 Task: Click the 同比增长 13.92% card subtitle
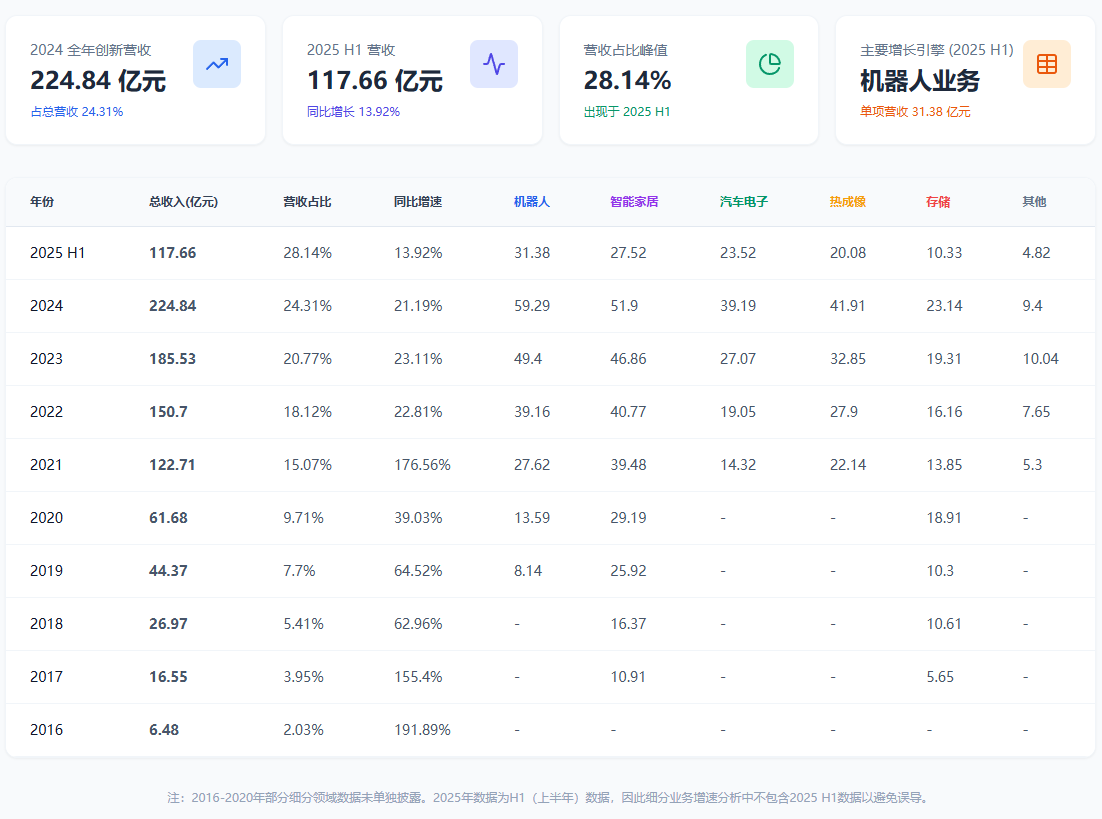tap(353, 112)
